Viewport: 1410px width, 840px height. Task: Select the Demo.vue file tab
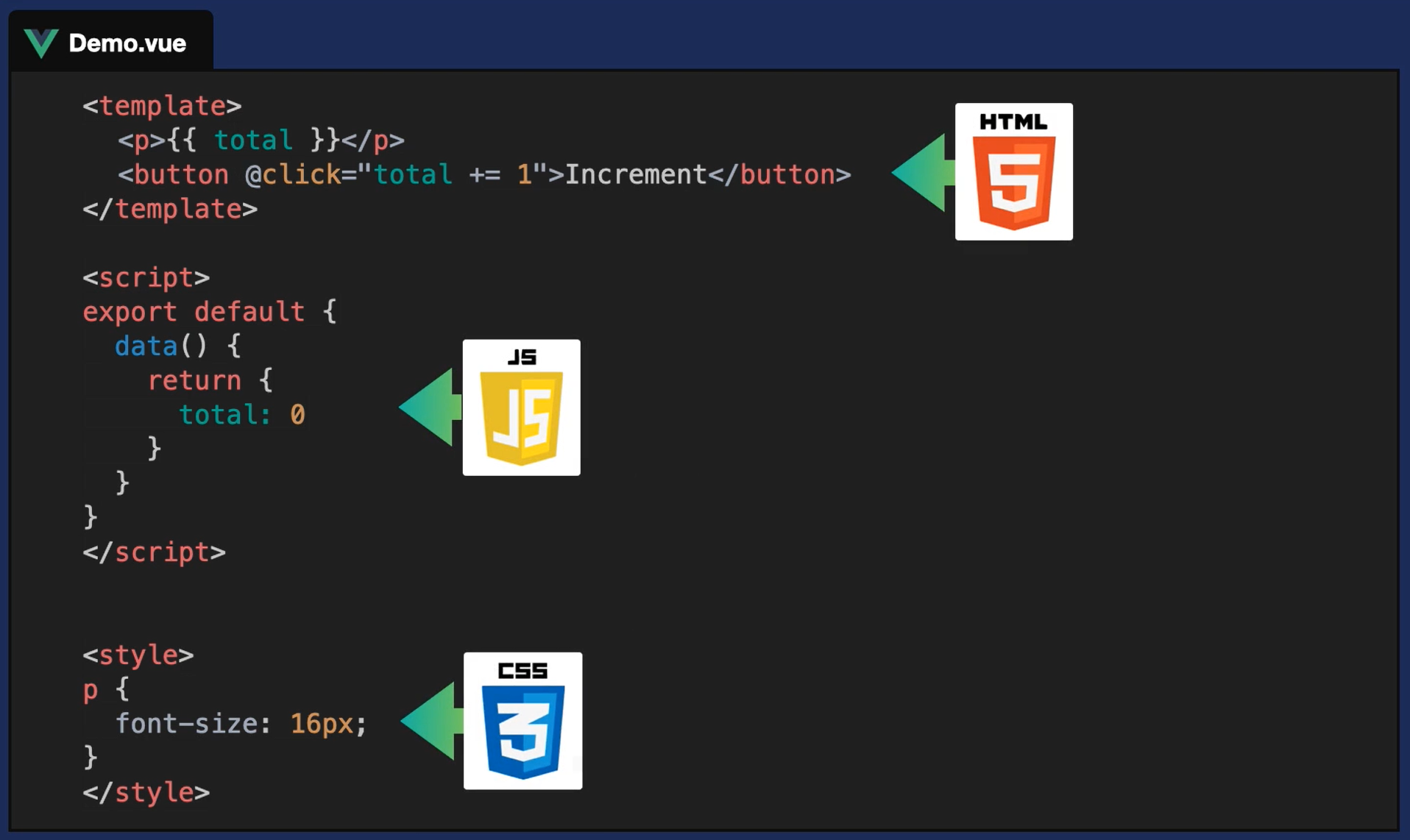[x=111, y=41]
